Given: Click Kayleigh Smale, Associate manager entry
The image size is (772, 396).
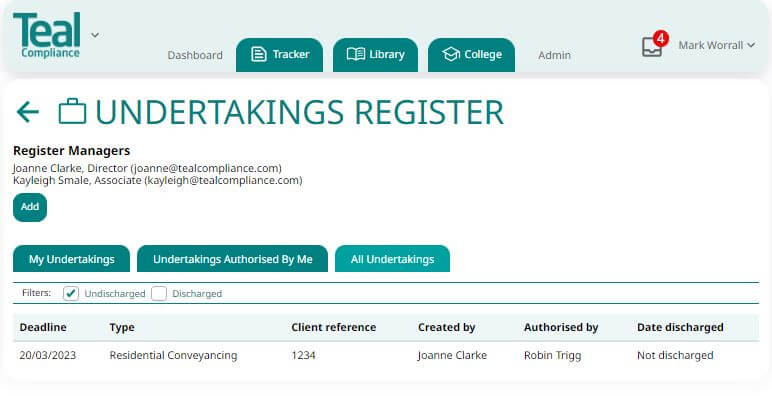Looking at the screenshot, I should pyautogui.click(x=158, y=180).
